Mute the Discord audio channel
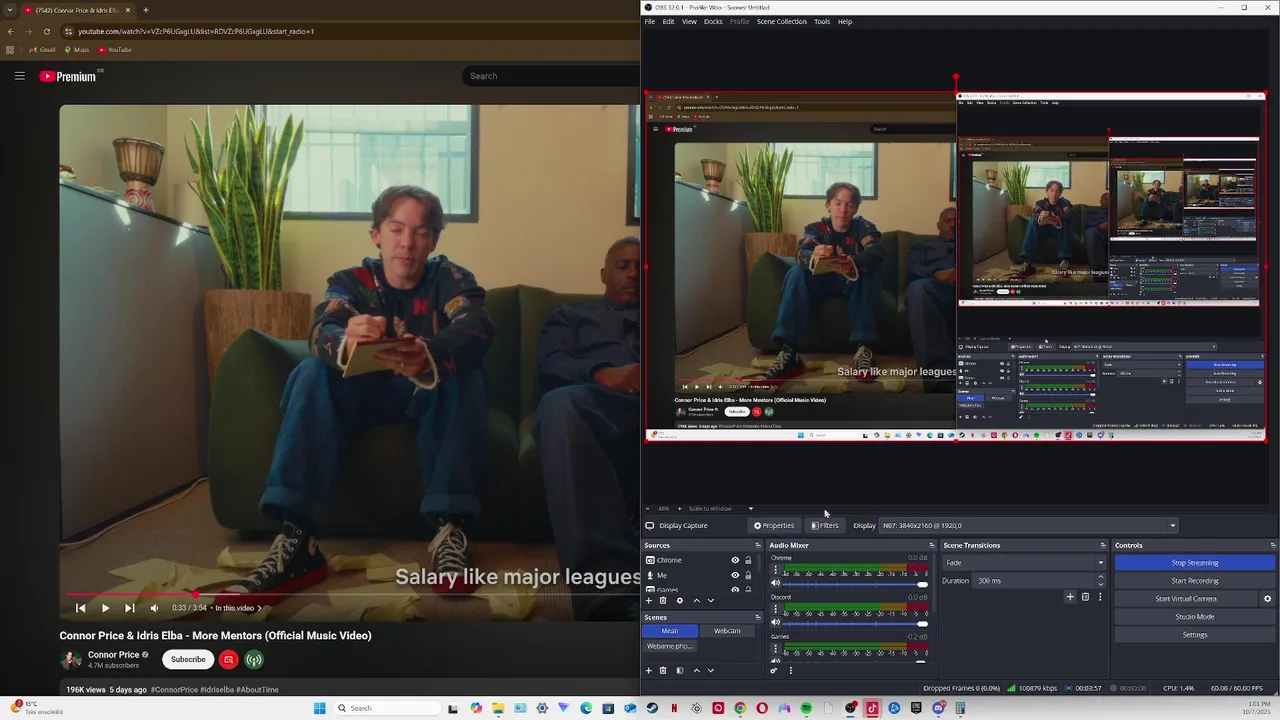This screenshot has width=1280, height=720. click(x=775, y=622)
